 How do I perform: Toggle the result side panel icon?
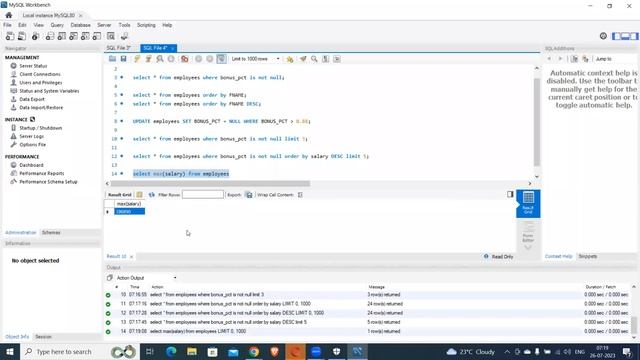click(x=510, y=194)
